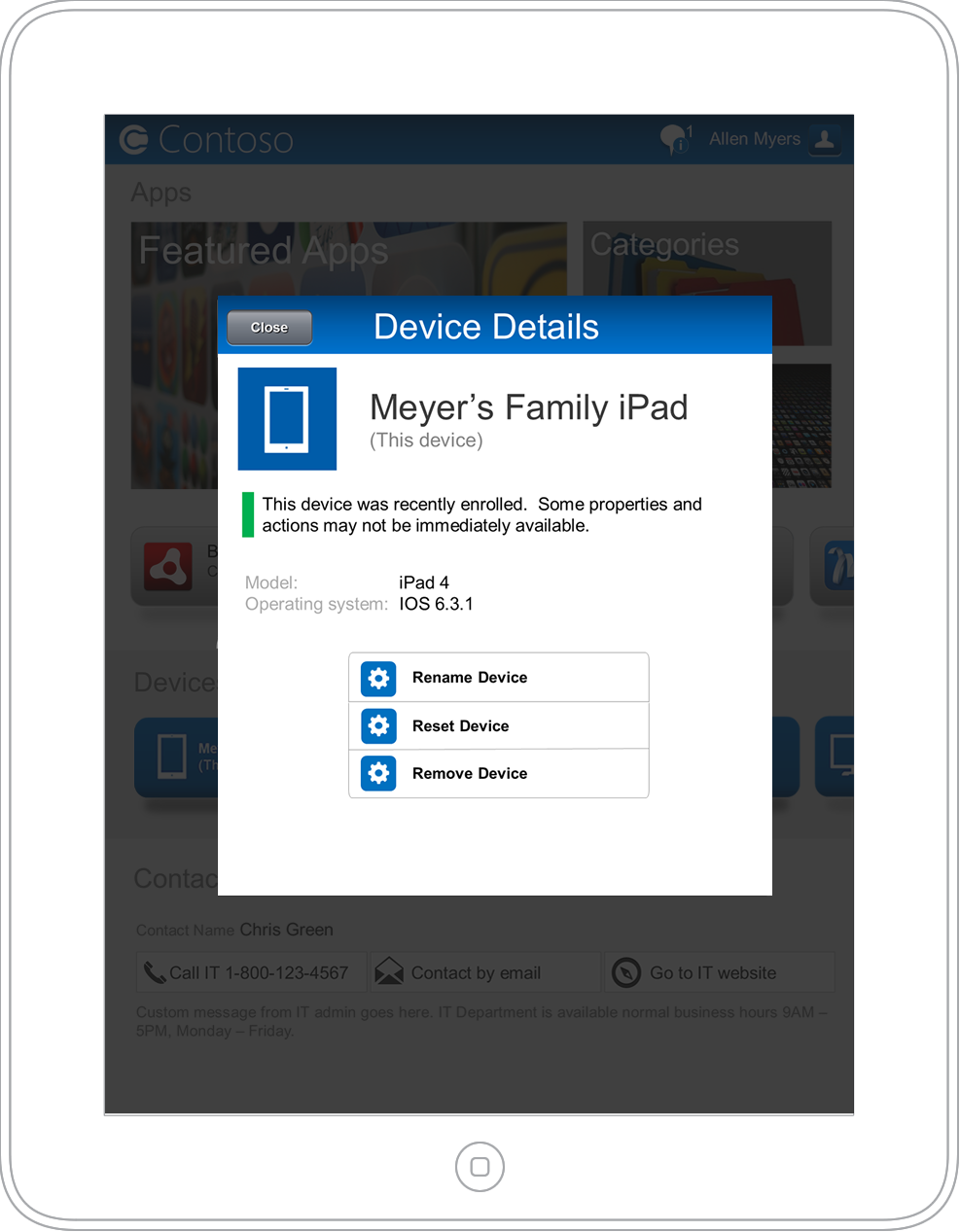Click the user profile avatar icon
The image size is (960, 1232).
pos(825,139)
